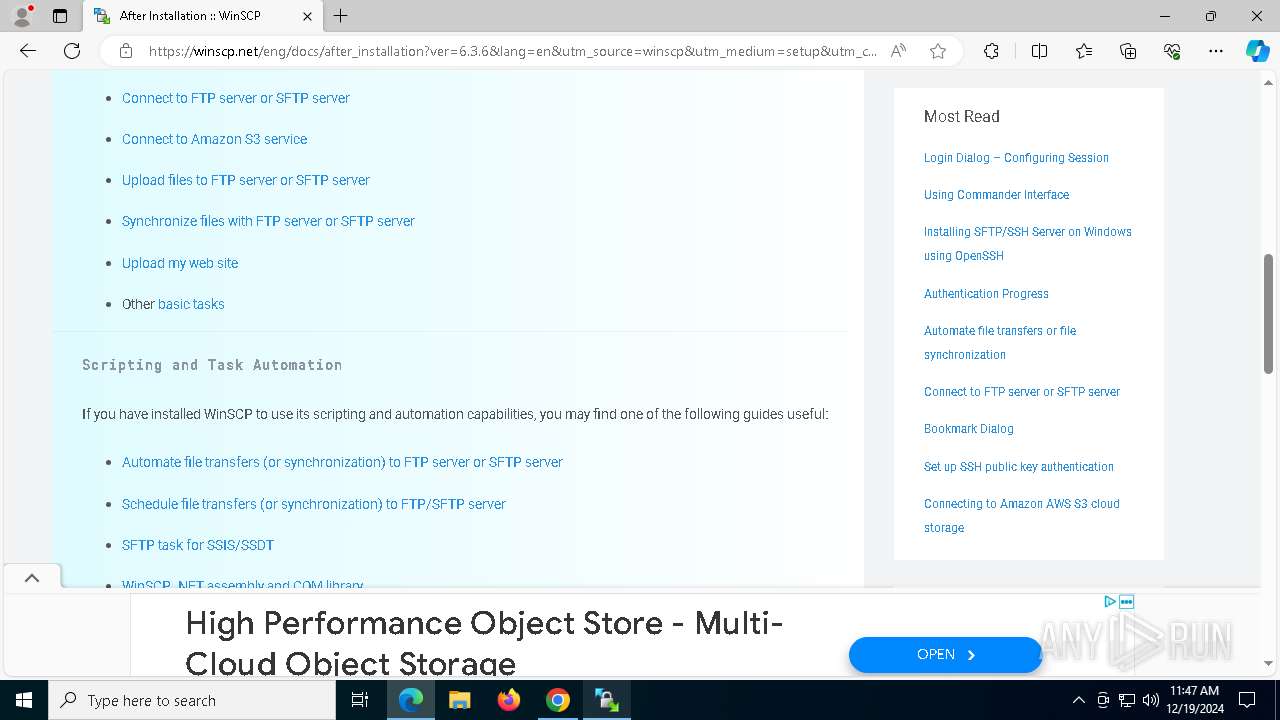
Task: Open the browser profile icon
Action: tap(22, 16)
